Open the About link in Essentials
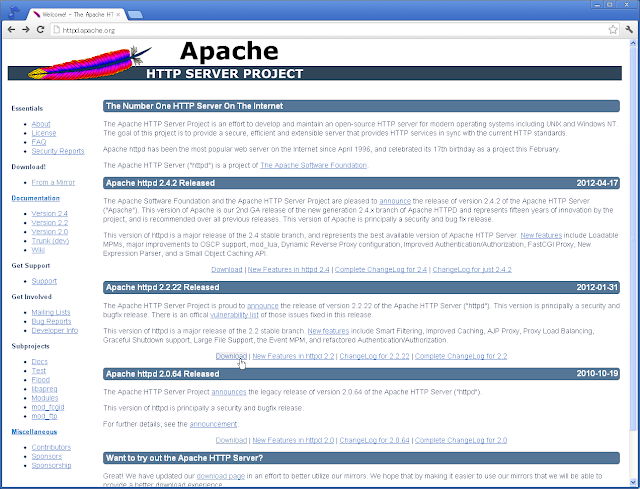The height and width of the screenshot is (489, 640). 41,124
